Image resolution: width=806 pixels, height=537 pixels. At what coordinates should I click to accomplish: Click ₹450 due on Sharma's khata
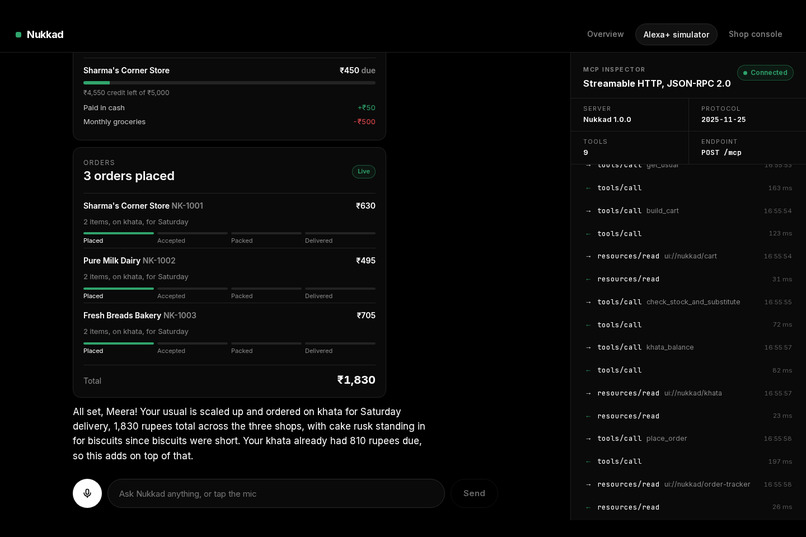tap(357, 70)
